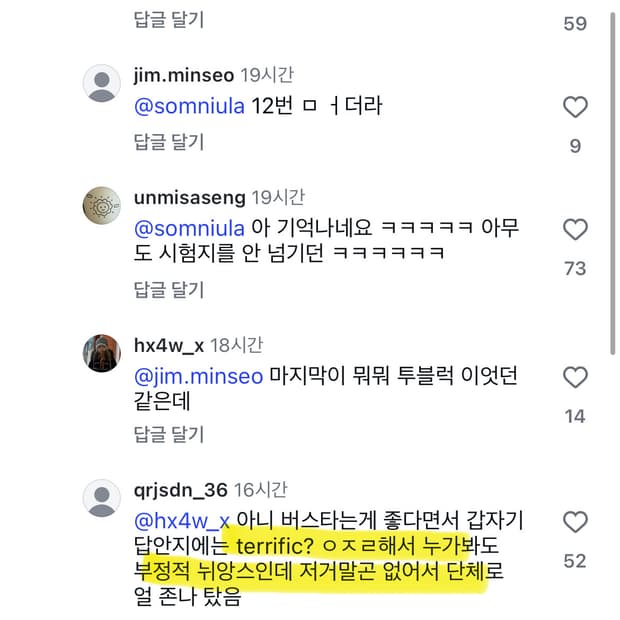Open qrjsdn_36's default avatar
This screenshot has width=620, height=620.
point(101,497)
